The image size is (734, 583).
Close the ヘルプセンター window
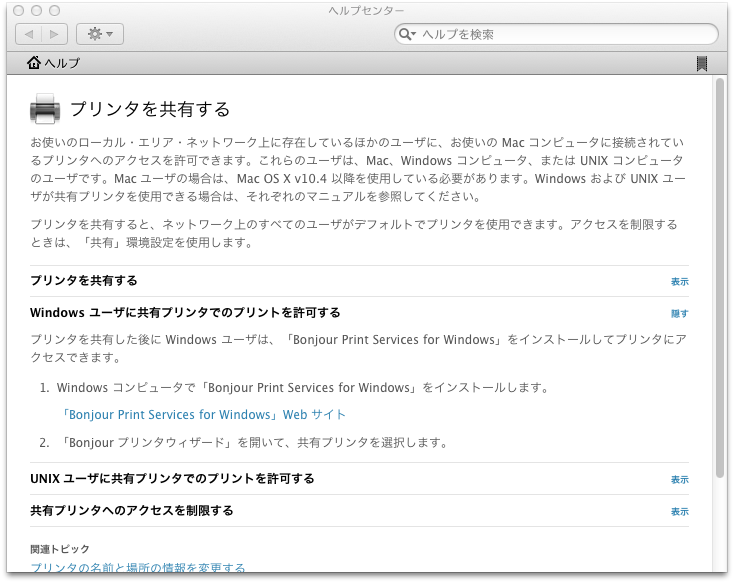tap(18, 10)
